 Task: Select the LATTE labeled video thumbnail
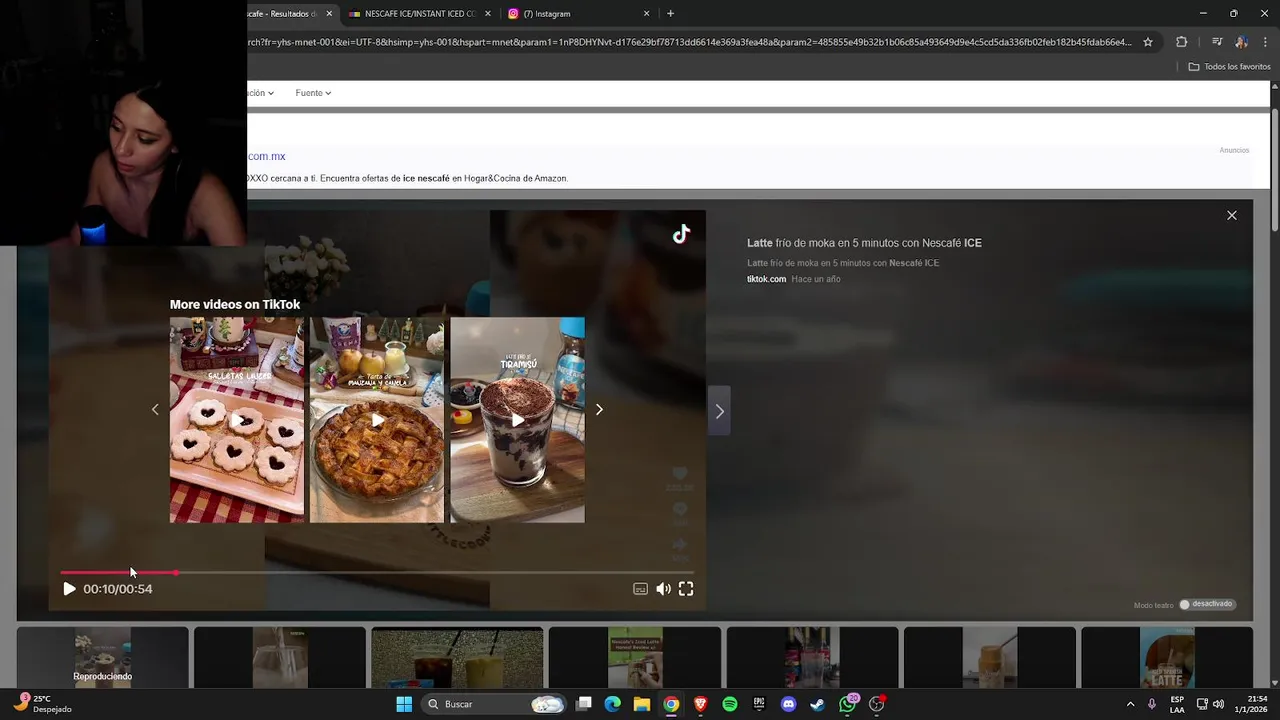1167,658
